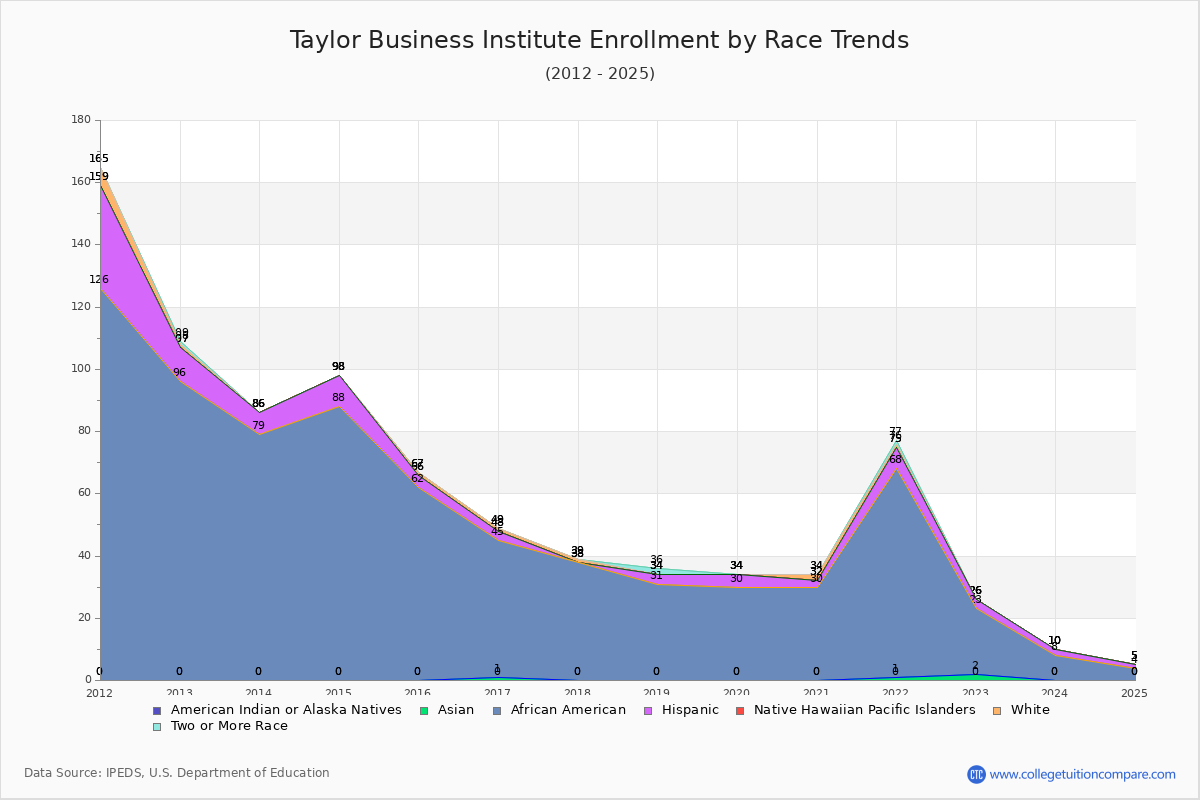1200x800 pixels.
Task: Open www.collegetuitioncompare.com link
Action: (1083, 774)
